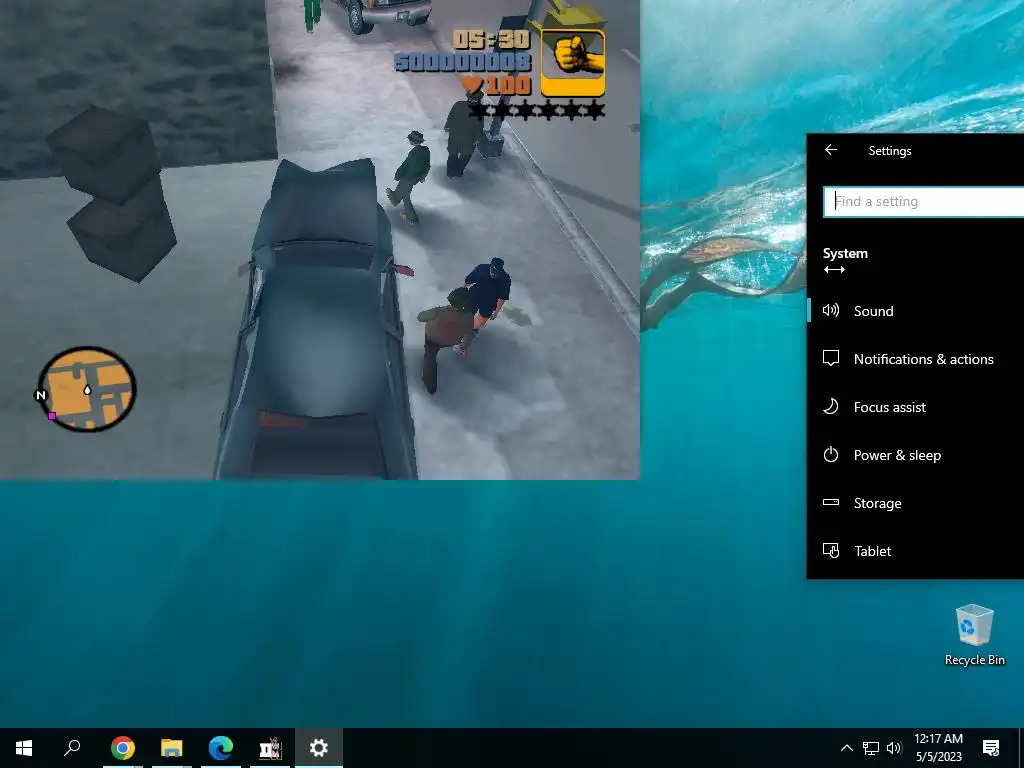Click the radar minimap in the game
Image resolution: width=1024 pixels, height=768 pixels.
87,389
